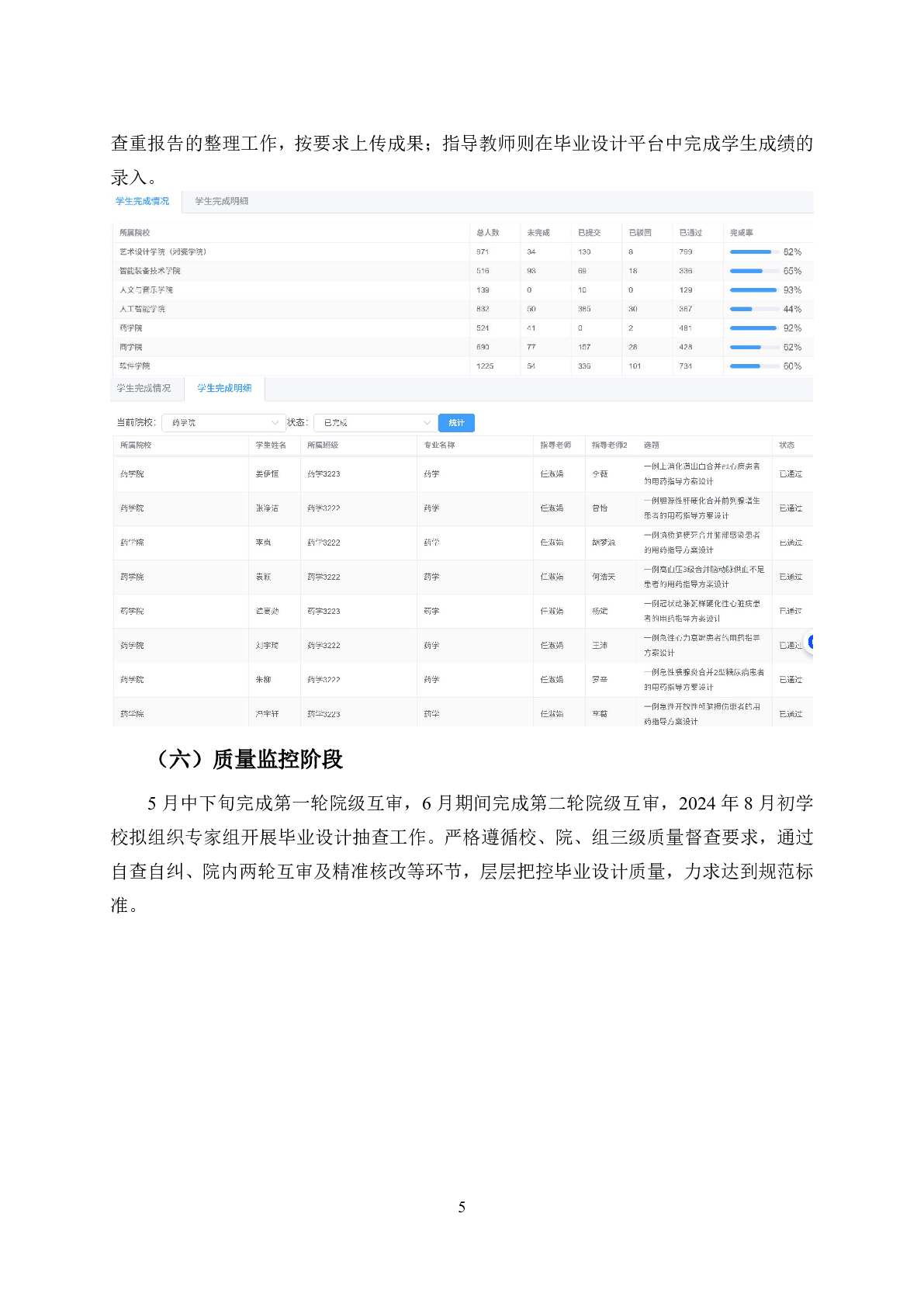Switch to the gray inactive 学生完成明细 tab
924x1307 pixels.
222,202
